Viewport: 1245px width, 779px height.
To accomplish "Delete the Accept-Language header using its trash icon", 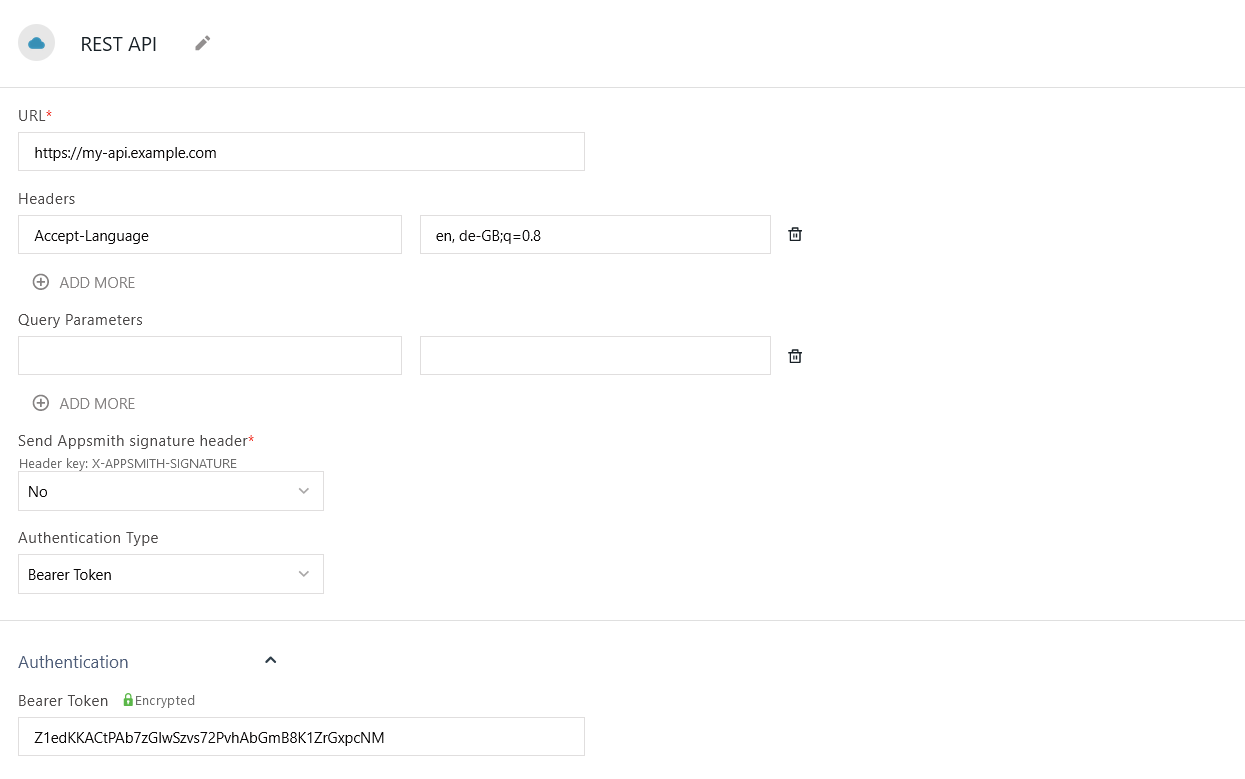I will 794,234.
